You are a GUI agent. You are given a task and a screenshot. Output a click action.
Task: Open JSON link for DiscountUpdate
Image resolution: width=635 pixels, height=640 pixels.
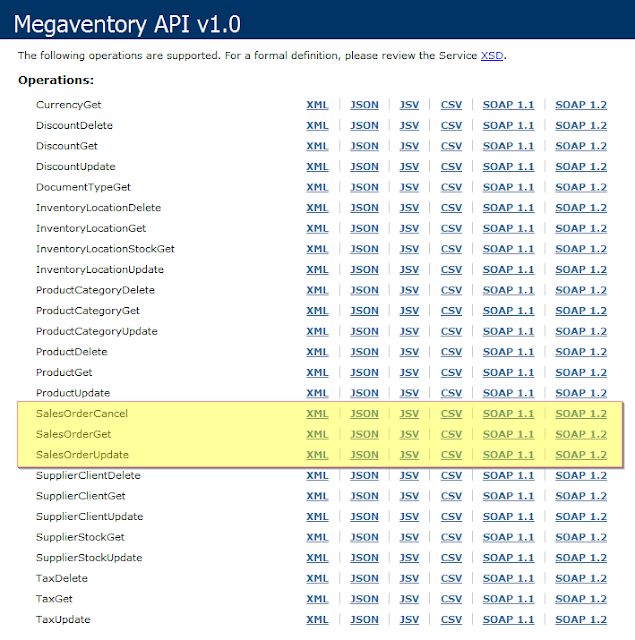[x=364, y=167]
